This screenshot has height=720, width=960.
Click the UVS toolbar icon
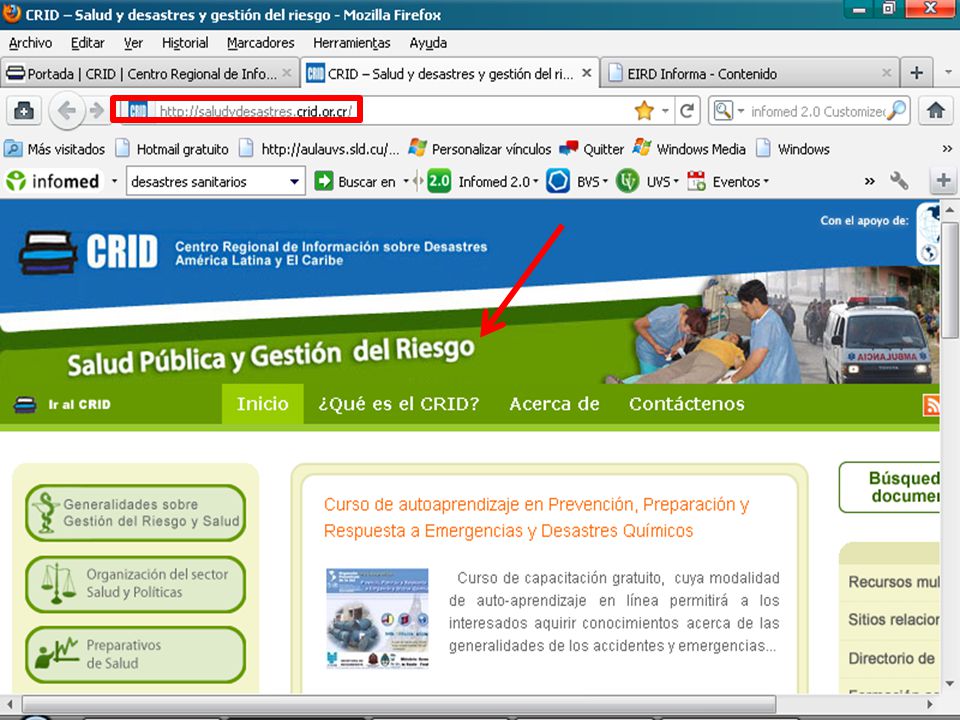click(x=627, y=181)
